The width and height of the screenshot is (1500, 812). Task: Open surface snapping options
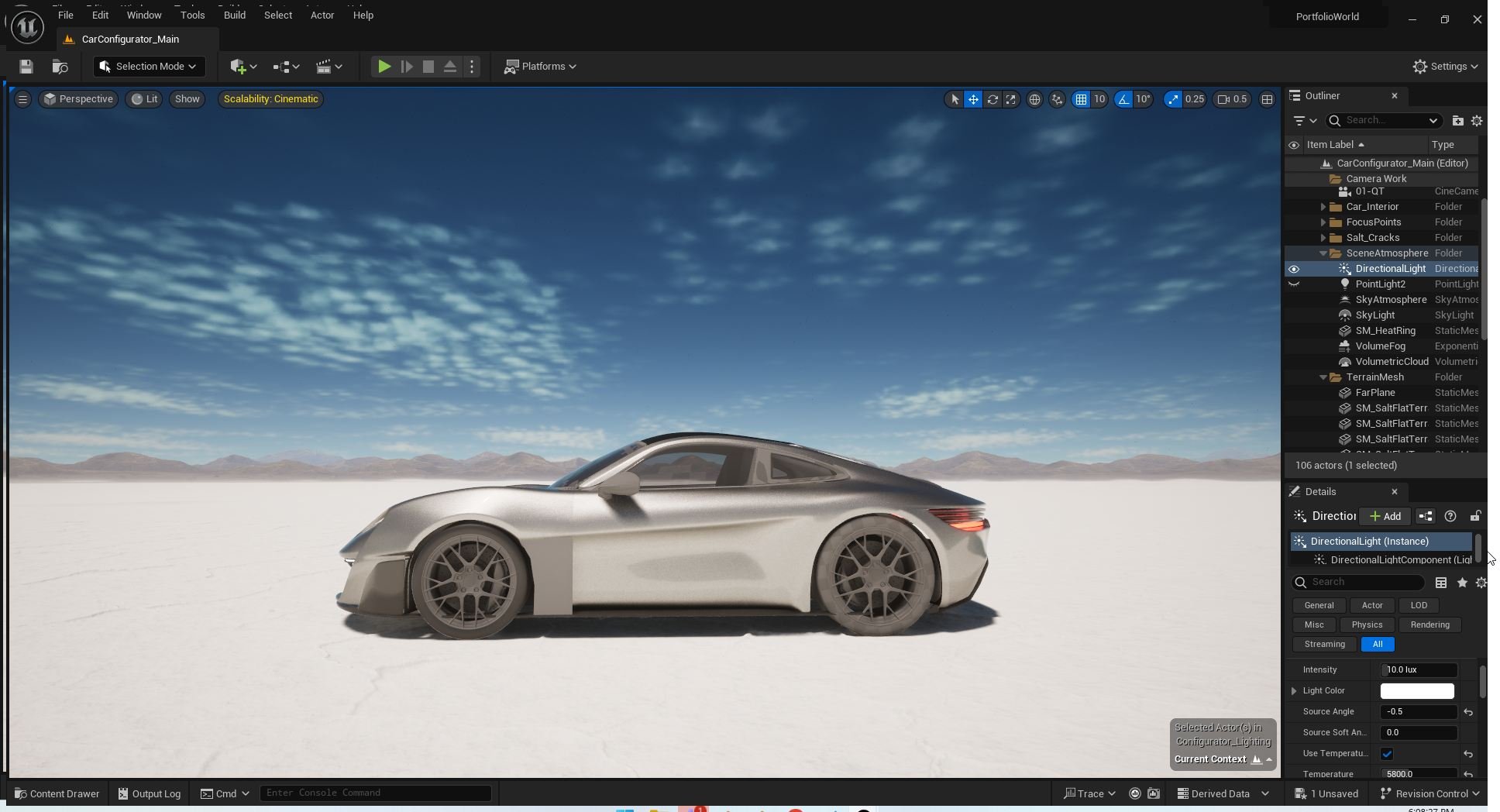[x=1057, y=99]
